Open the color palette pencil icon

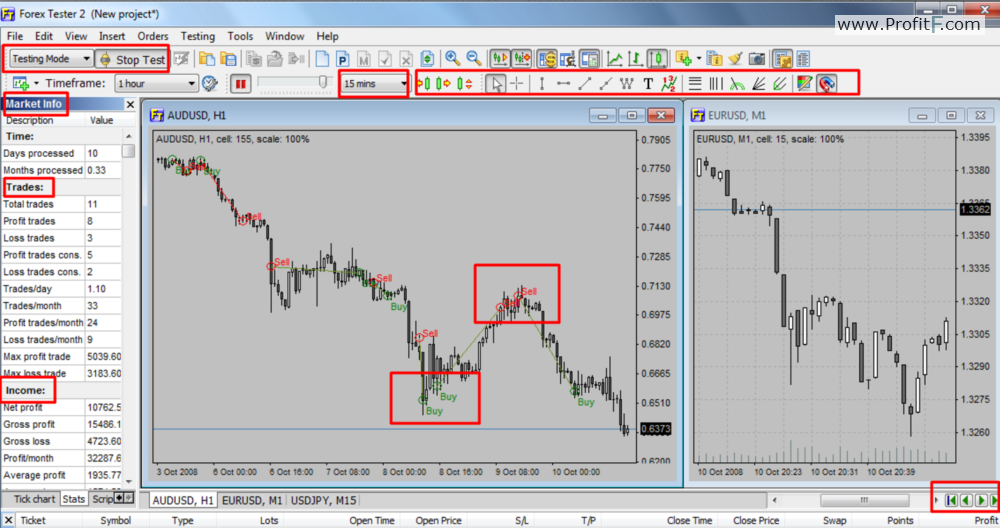804,84
